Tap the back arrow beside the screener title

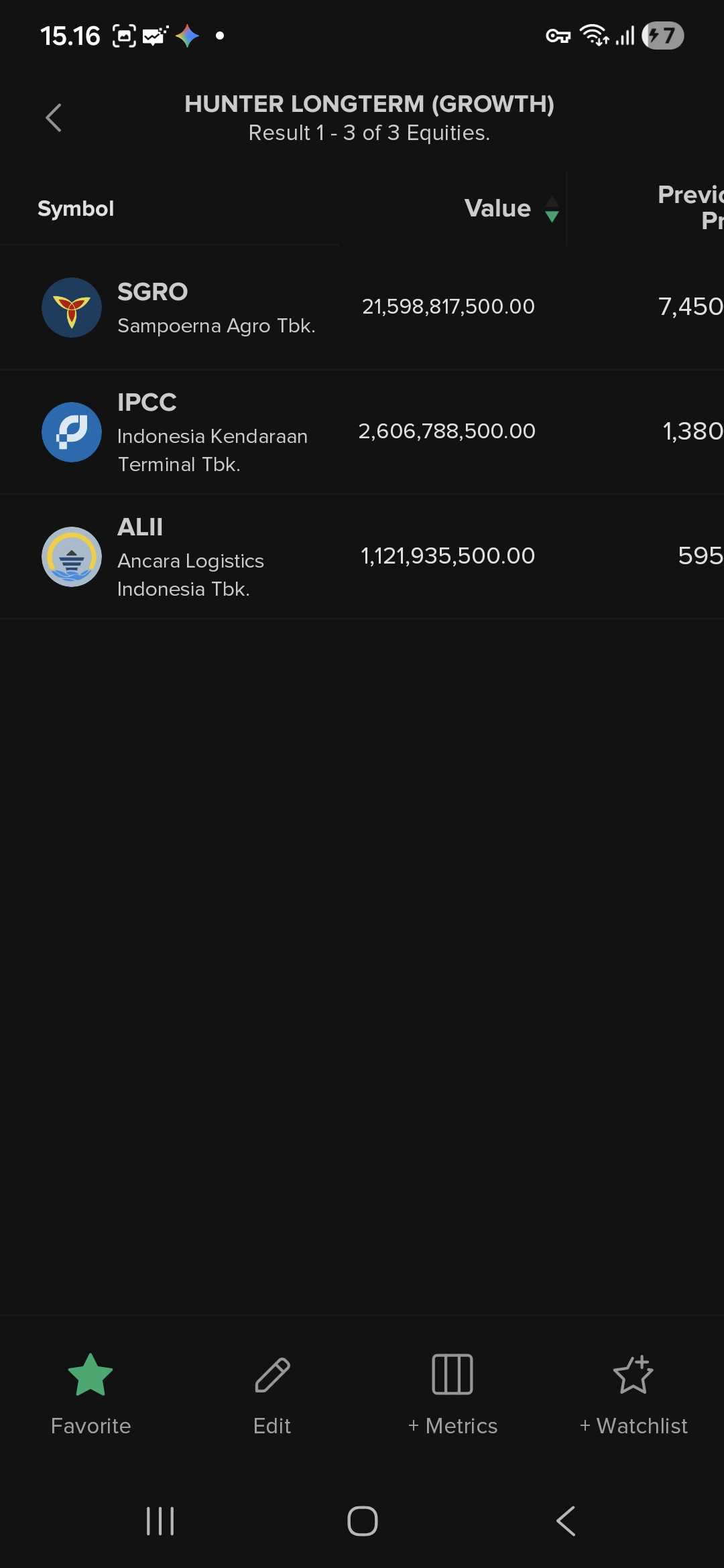click(x=54, y=118)
